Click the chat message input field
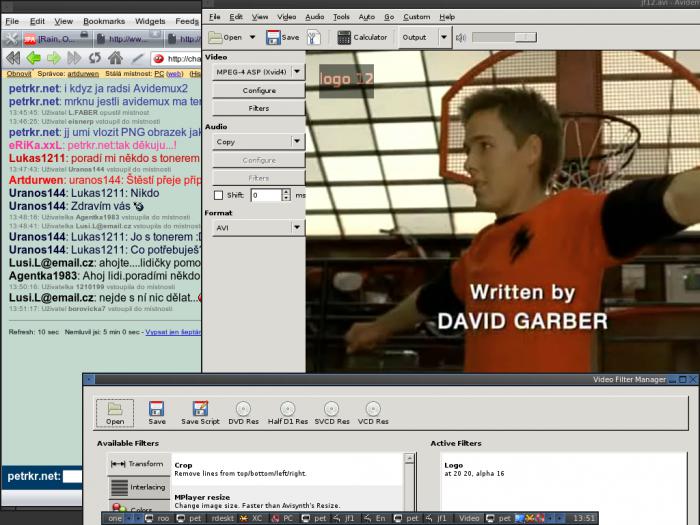This screenshot has width=700, height=525. [72, 476]
